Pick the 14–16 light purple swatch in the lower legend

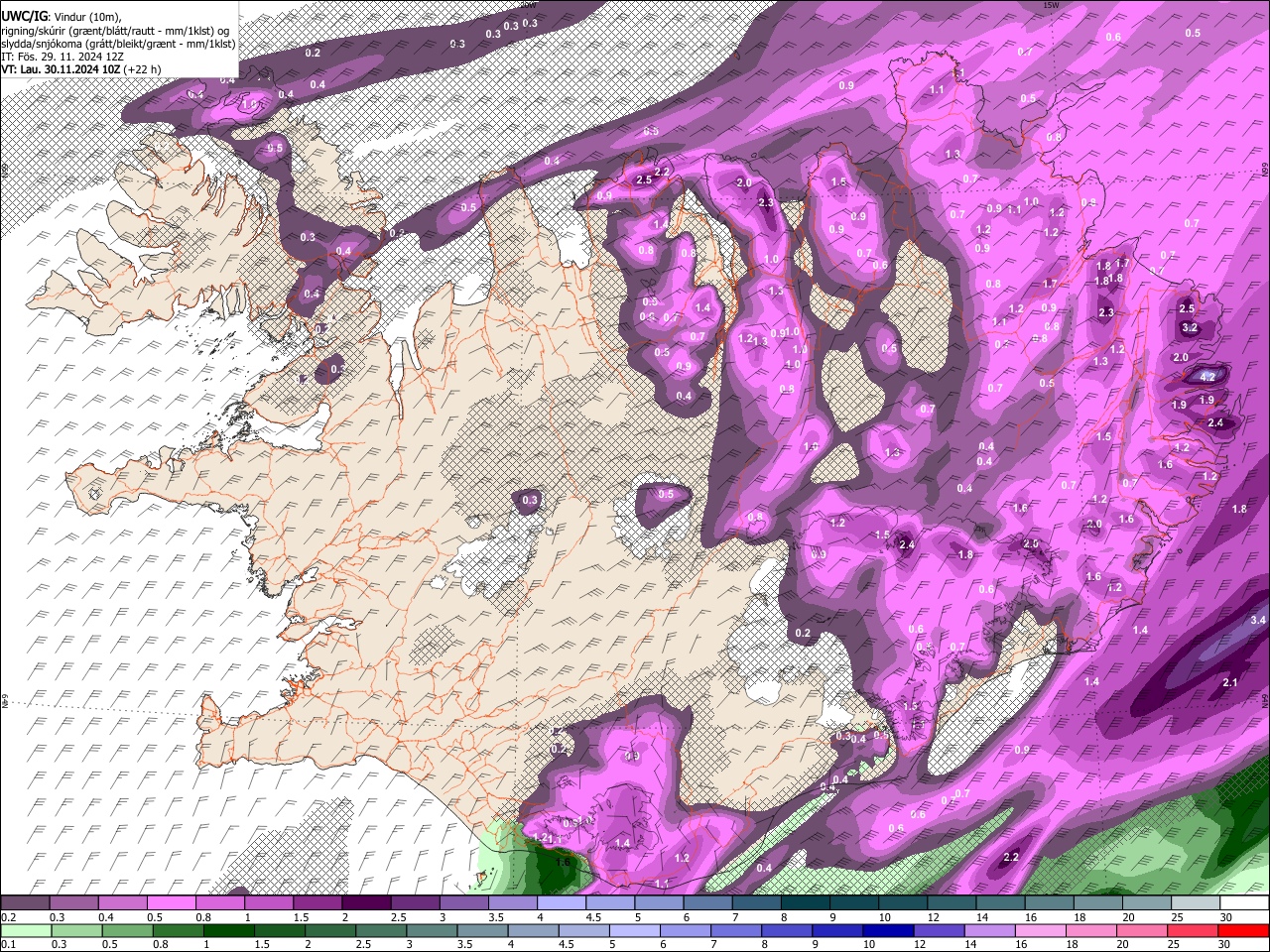pyautogui.click(x=989, y=930)
